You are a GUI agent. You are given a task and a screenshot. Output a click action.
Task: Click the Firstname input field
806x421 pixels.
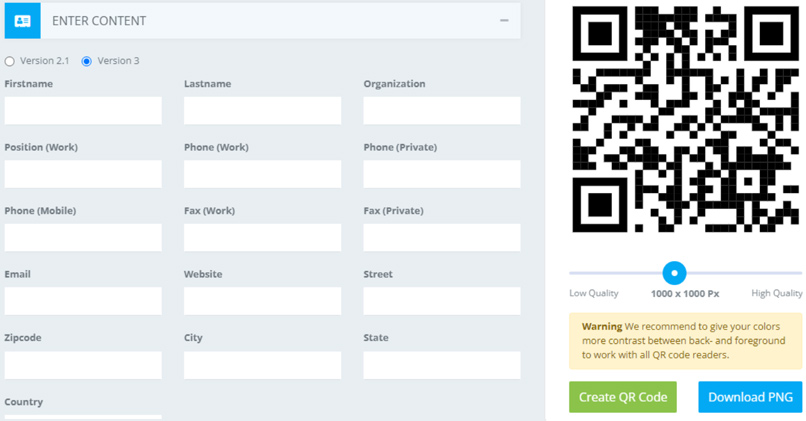click(x=83, y=111)
